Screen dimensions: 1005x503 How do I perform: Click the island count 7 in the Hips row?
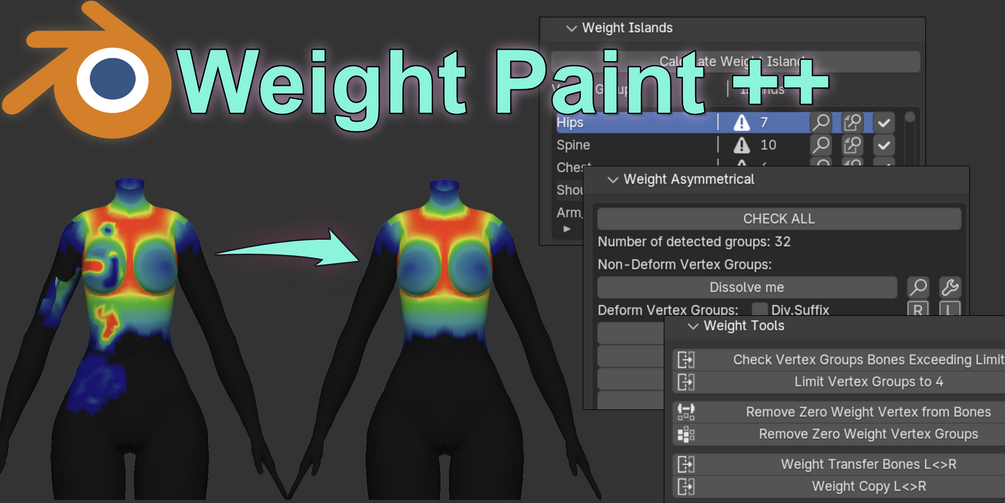[764, 122]
